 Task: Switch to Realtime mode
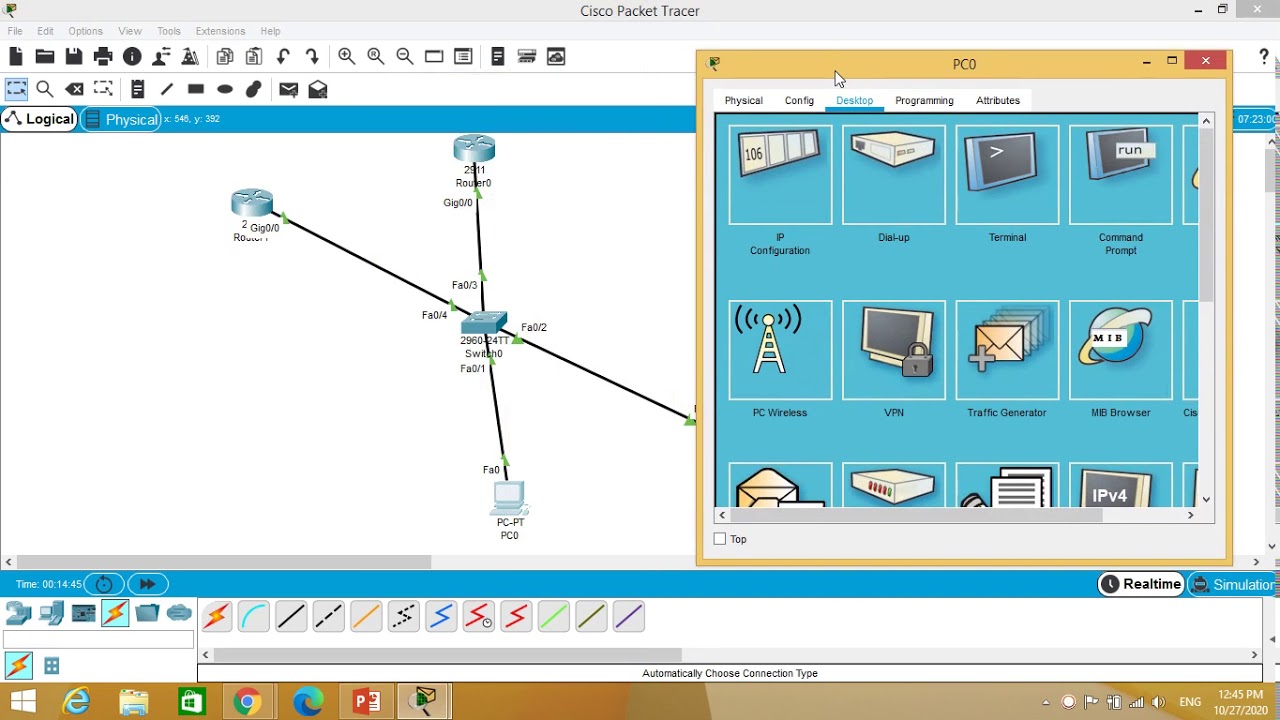[1141, 584]
